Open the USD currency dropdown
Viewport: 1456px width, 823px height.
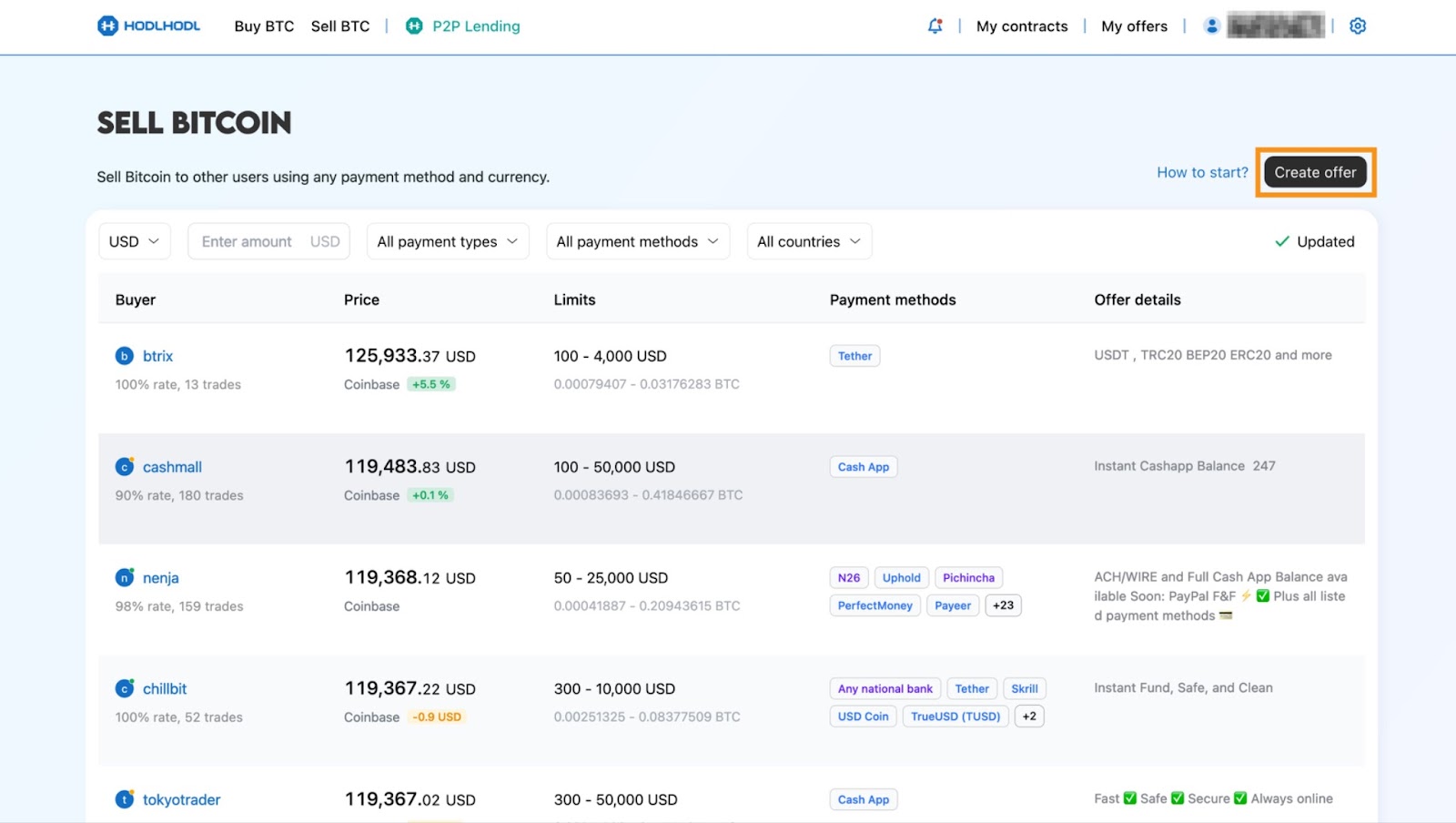[135, 241]
